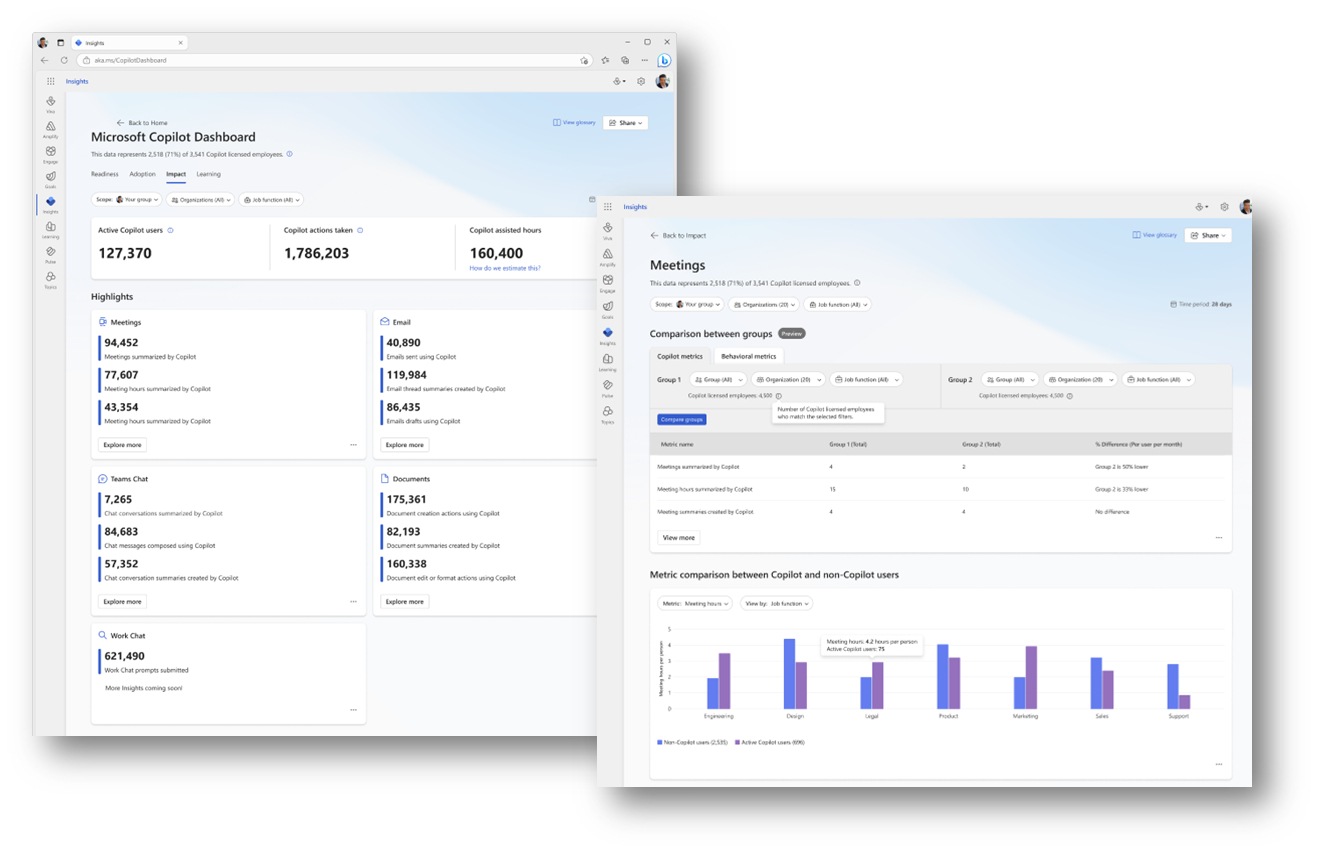Select Copilot metrics tab
Image resolution: width=1317 pixels, height=852 pixels.
(680, 356)
